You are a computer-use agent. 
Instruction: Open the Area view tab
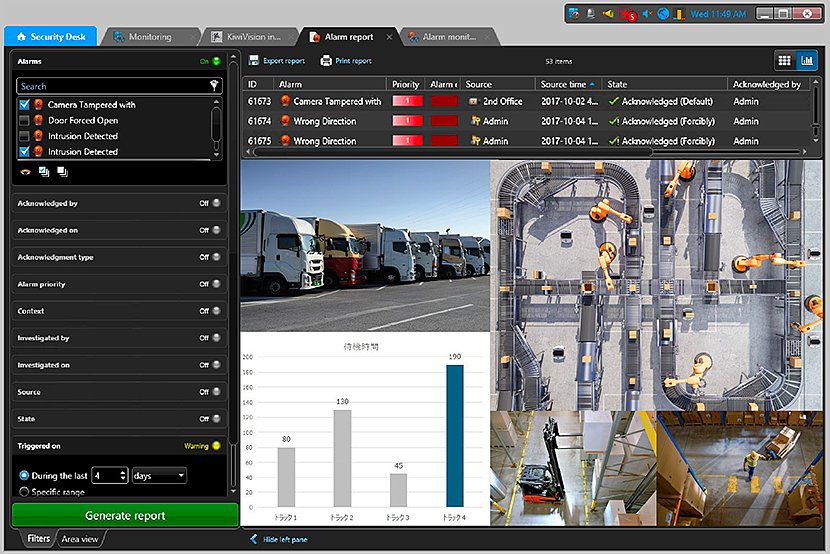pos(79,539)
